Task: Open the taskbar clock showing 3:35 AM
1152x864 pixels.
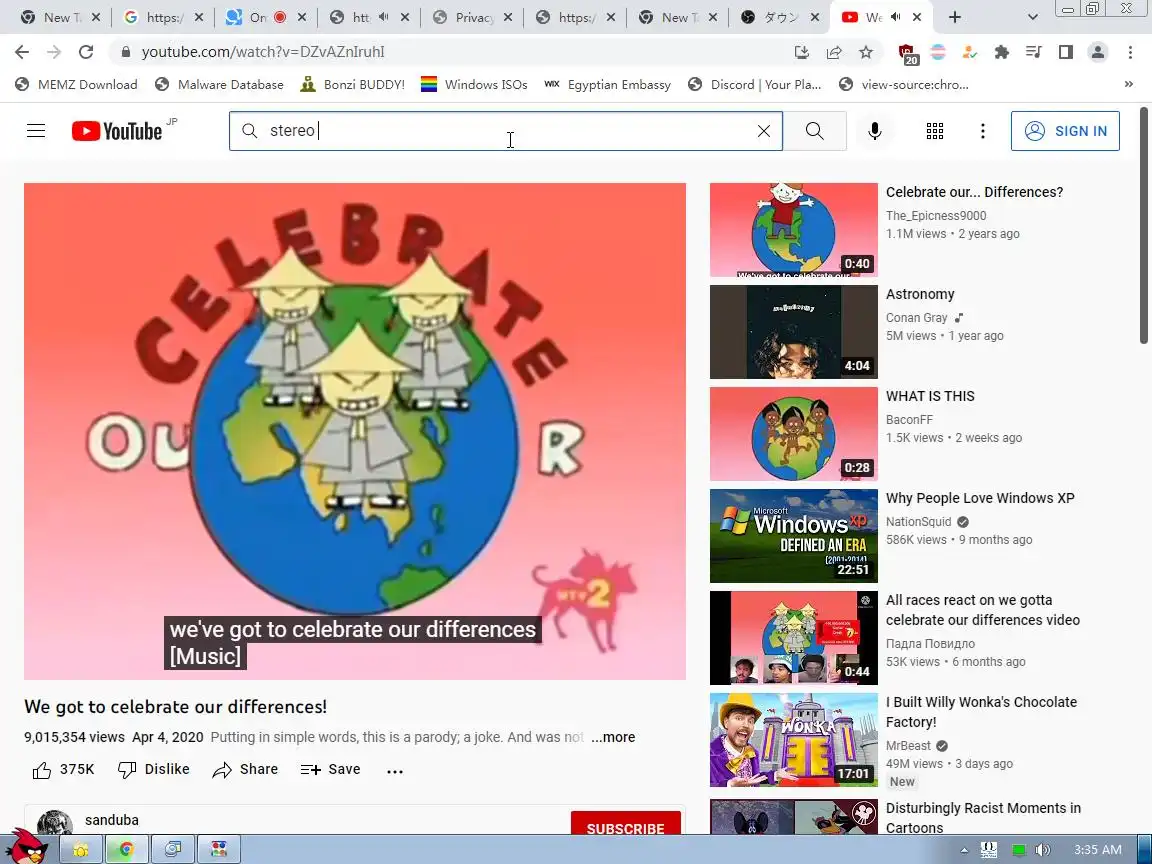Action: [x=1098, y=850]
